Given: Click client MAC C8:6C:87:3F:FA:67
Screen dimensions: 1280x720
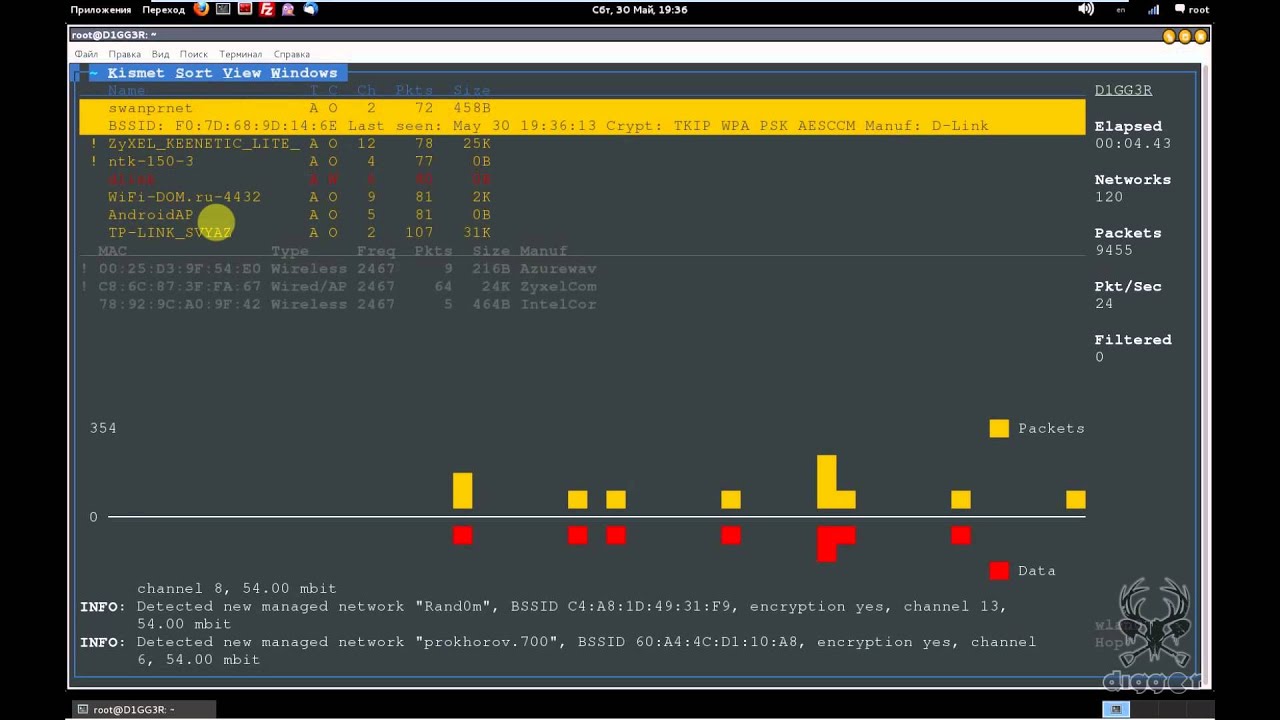Looking at the screenshot, I should 180,287.
